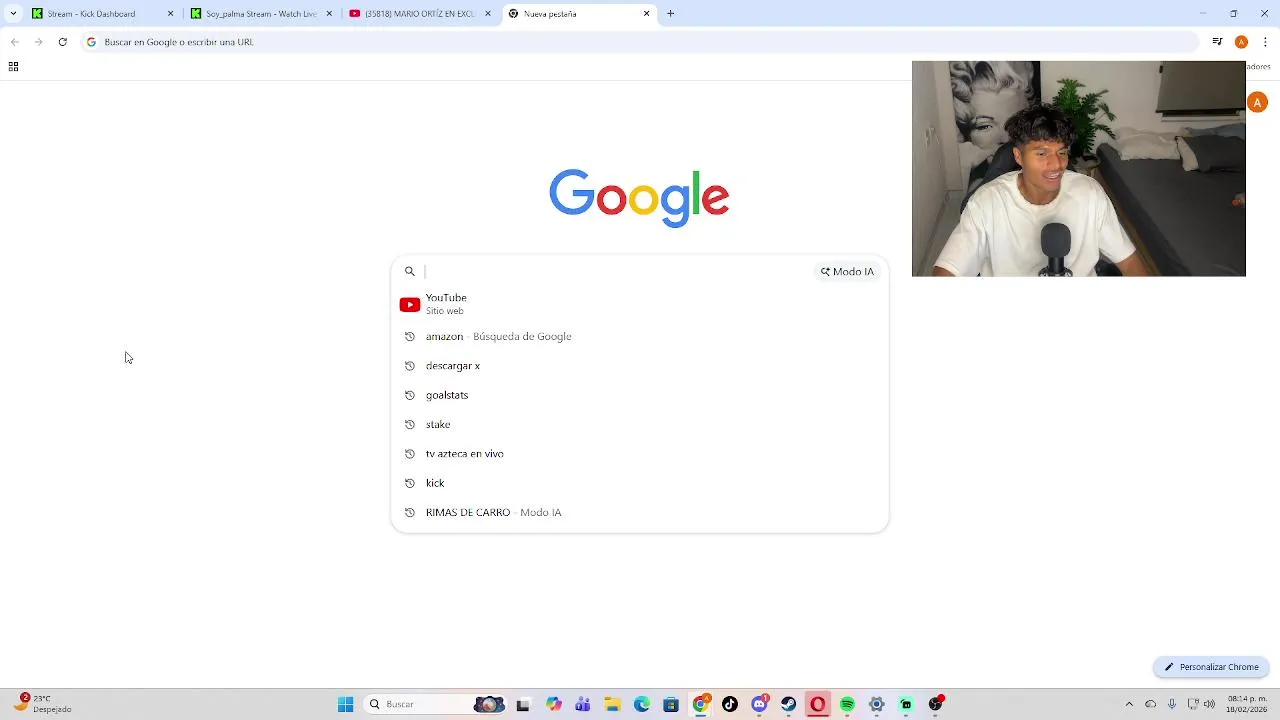Click the Modo IA button
This screenshot has width=1280, height=720.
pos(847,271)
